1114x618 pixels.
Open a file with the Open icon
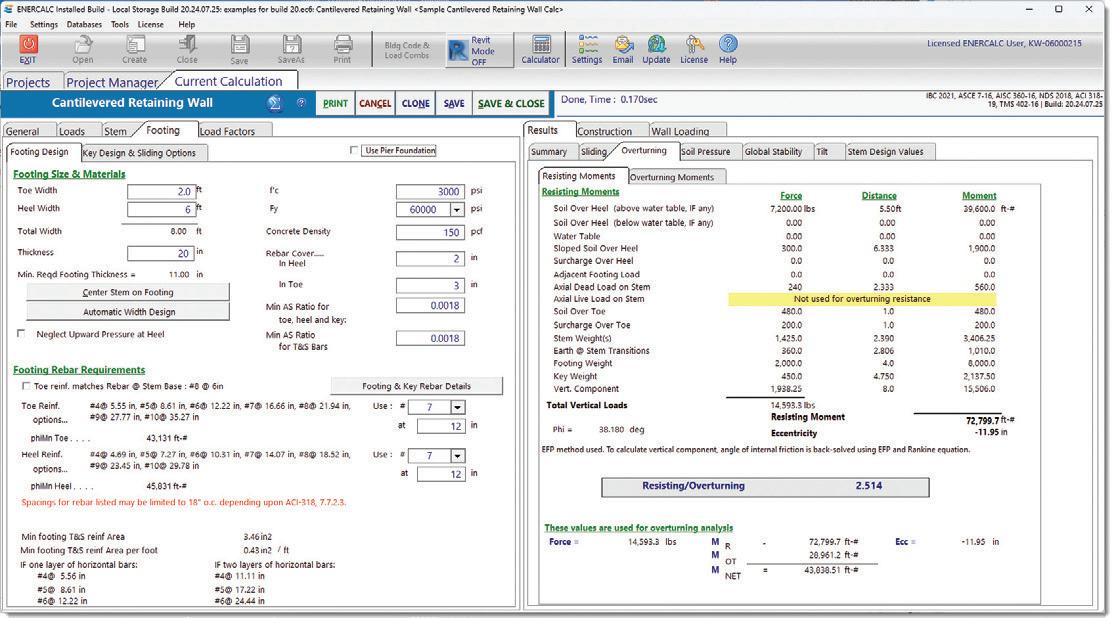[82, 49]
